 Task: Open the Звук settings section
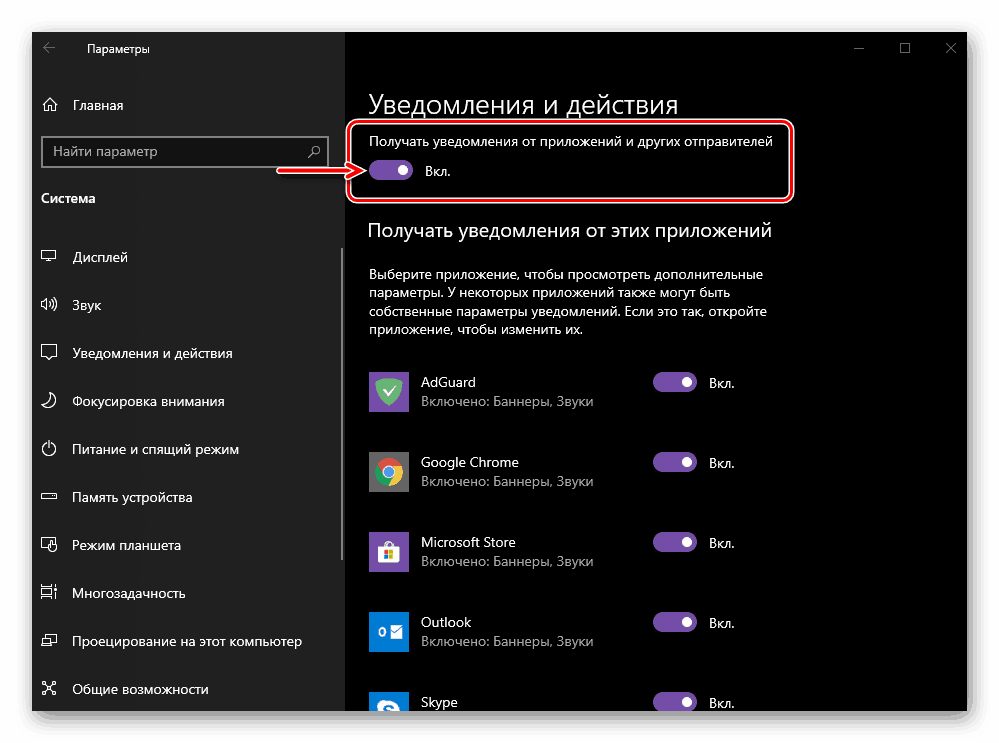pos(87,305)
